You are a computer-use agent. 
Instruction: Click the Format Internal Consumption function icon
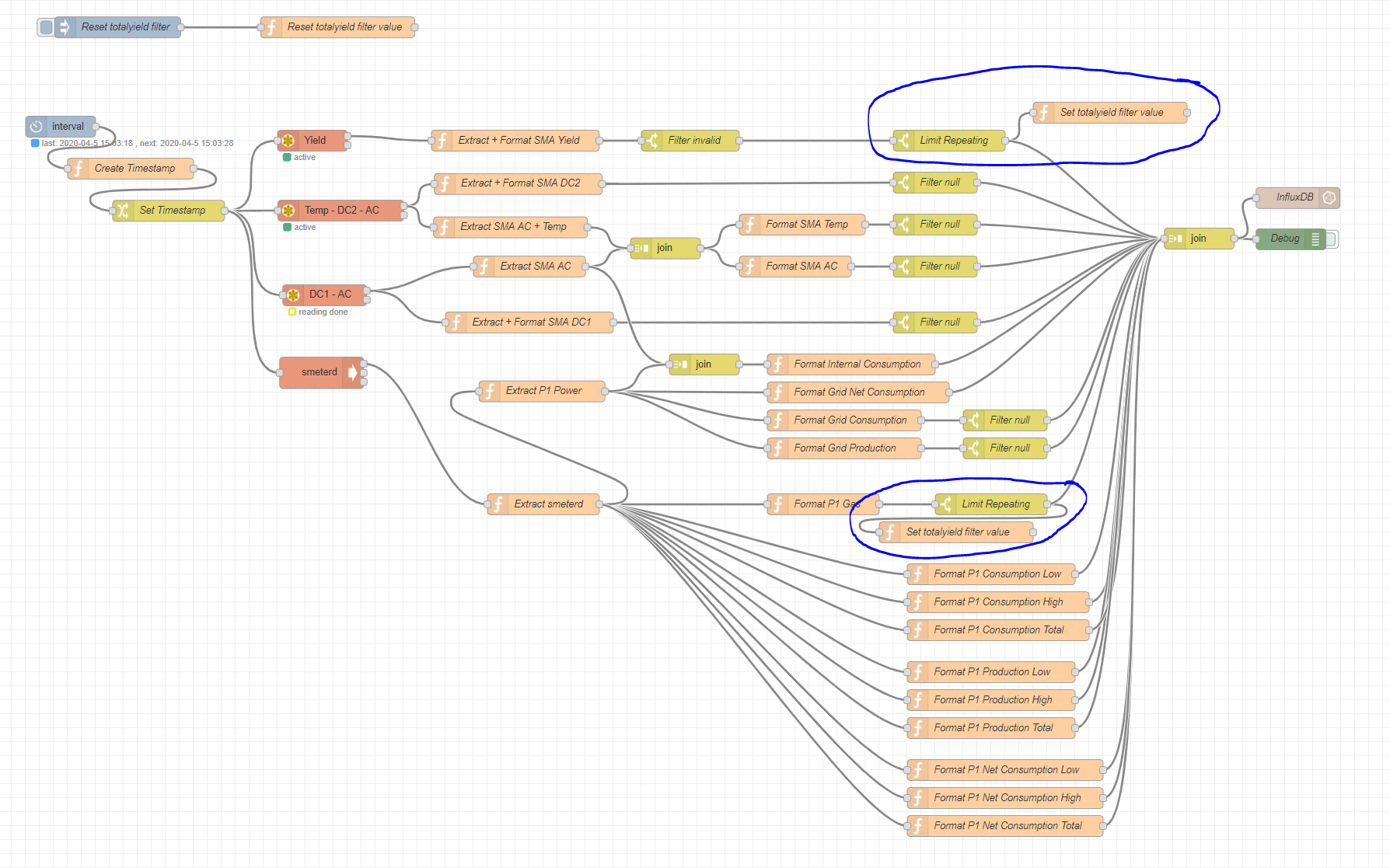click(x=777, y=364)
